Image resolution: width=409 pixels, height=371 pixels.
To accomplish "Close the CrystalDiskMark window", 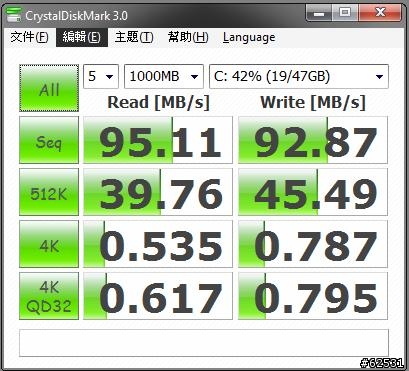I will click(x=380, y=13).
